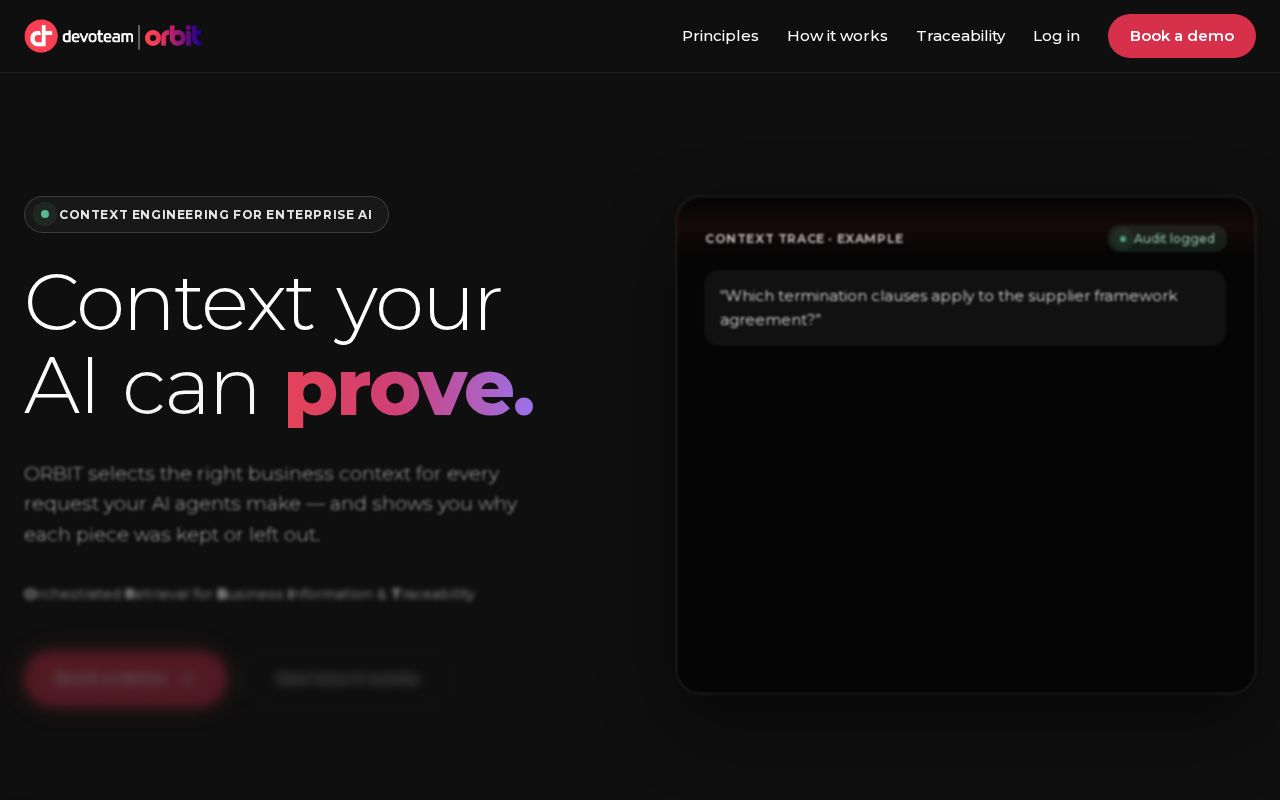Click paragraph starting ORBIT selects the right
Viewport: 1280px width, 800px height.
[x=271, y=504]
